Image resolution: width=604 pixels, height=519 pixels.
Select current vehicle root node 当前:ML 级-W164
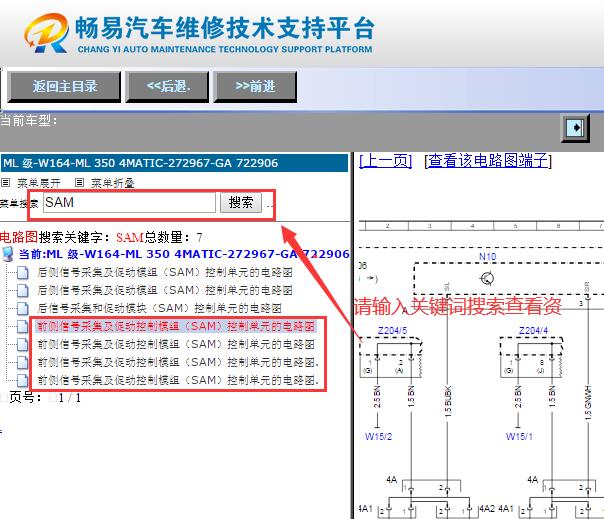coord(184,254)
